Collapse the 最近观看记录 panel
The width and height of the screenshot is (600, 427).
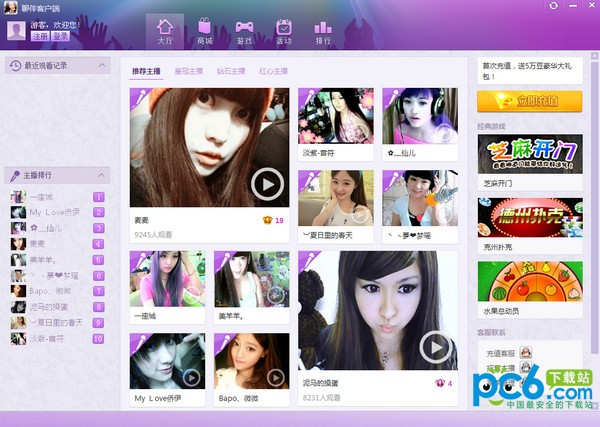102,65
